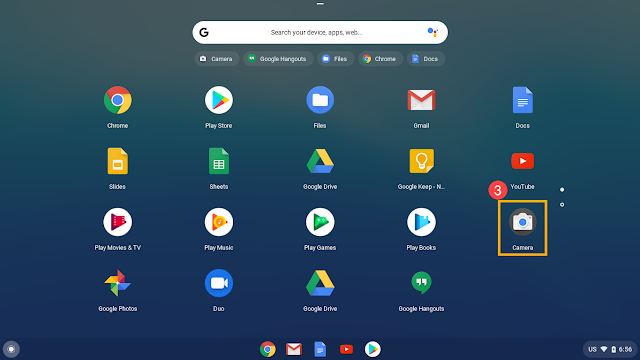
Task: Open the status tray showing time 6:56
Action: 610,349
